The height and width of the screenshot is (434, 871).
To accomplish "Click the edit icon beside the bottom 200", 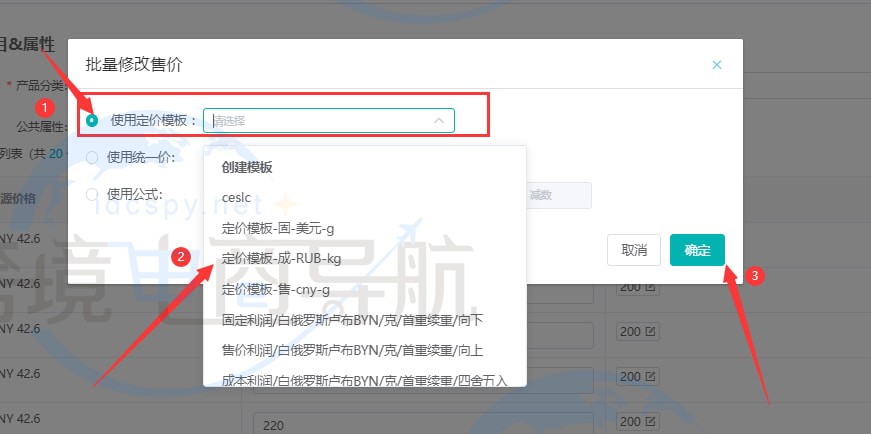I will click(x=651, y=377).
